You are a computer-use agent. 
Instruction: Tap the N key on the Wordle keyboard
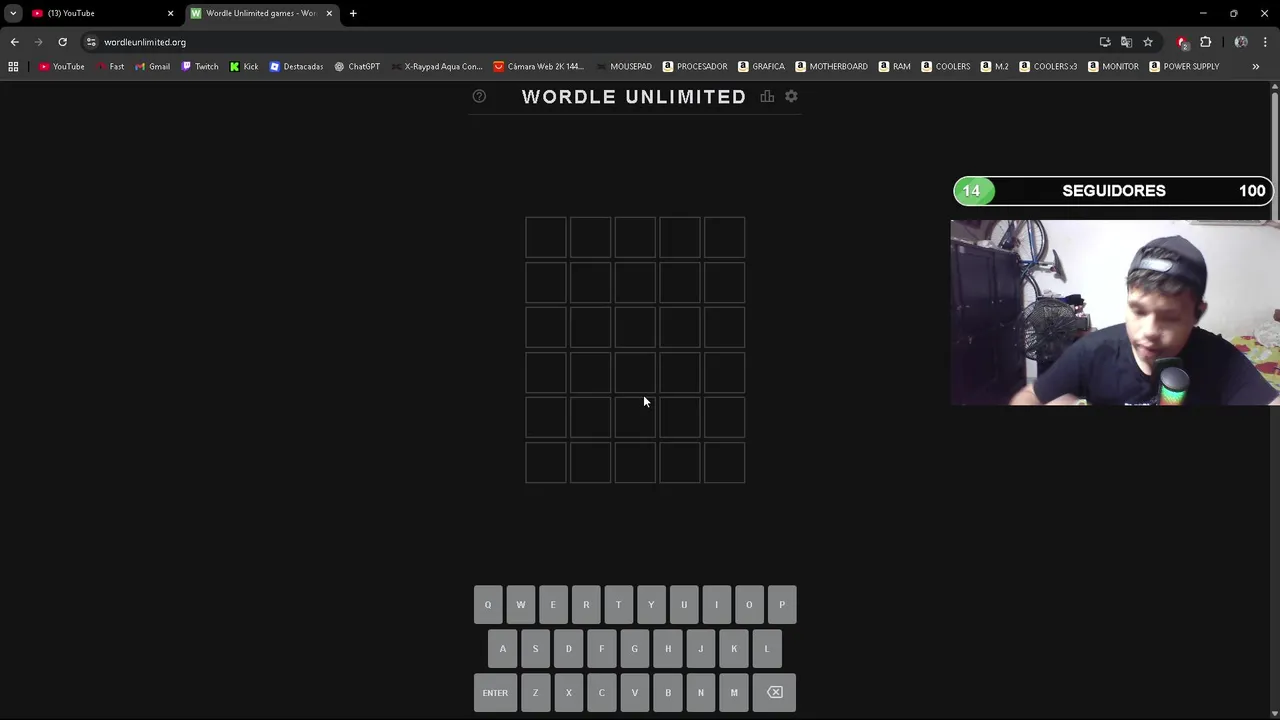point(700,692)
